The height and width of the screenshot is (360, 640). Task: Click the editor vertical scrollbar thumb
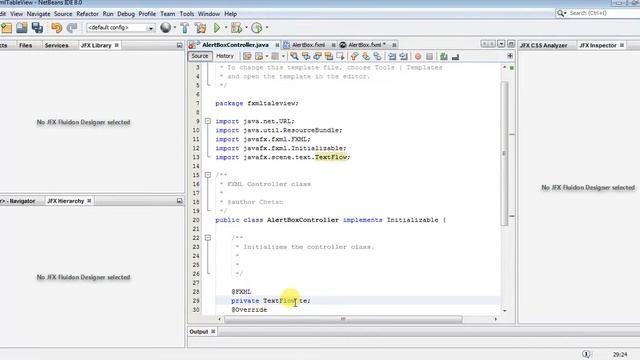[x=504, y=153]
